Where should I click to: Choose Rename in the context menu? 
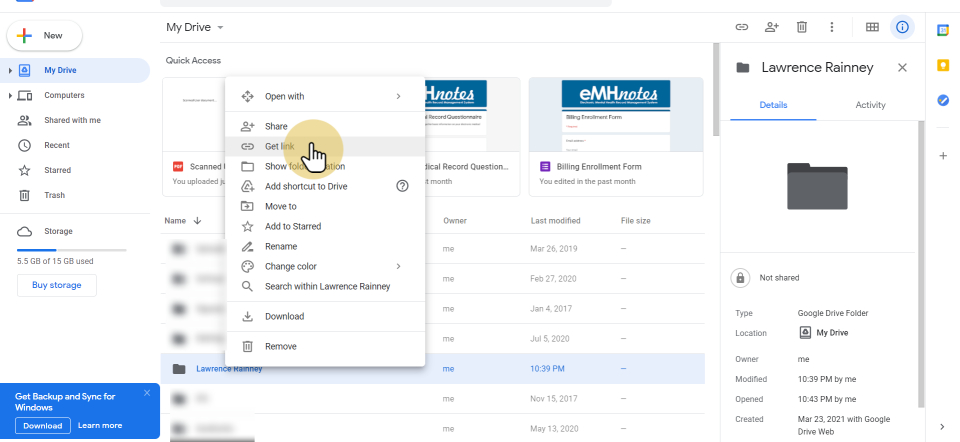click(x=280, y=247)
